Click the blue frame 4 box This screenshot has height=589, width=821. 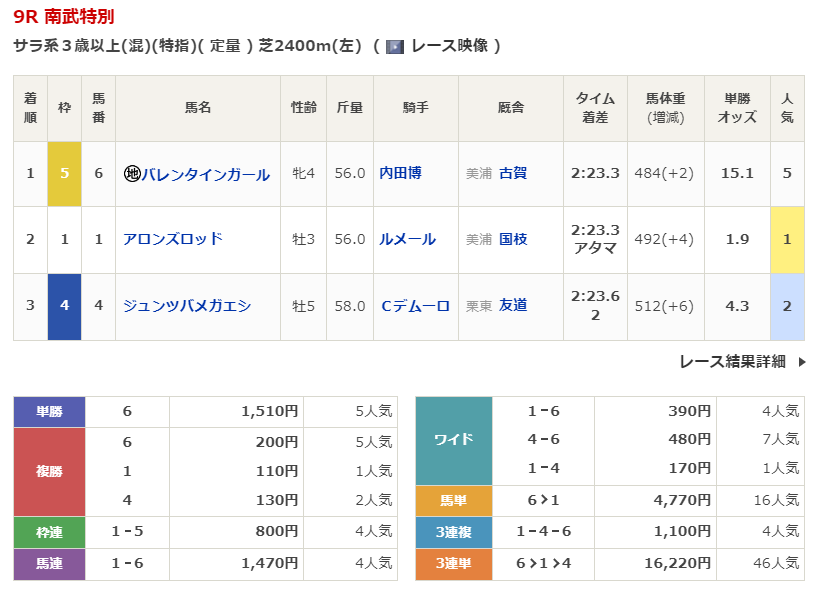pos(64,306)
